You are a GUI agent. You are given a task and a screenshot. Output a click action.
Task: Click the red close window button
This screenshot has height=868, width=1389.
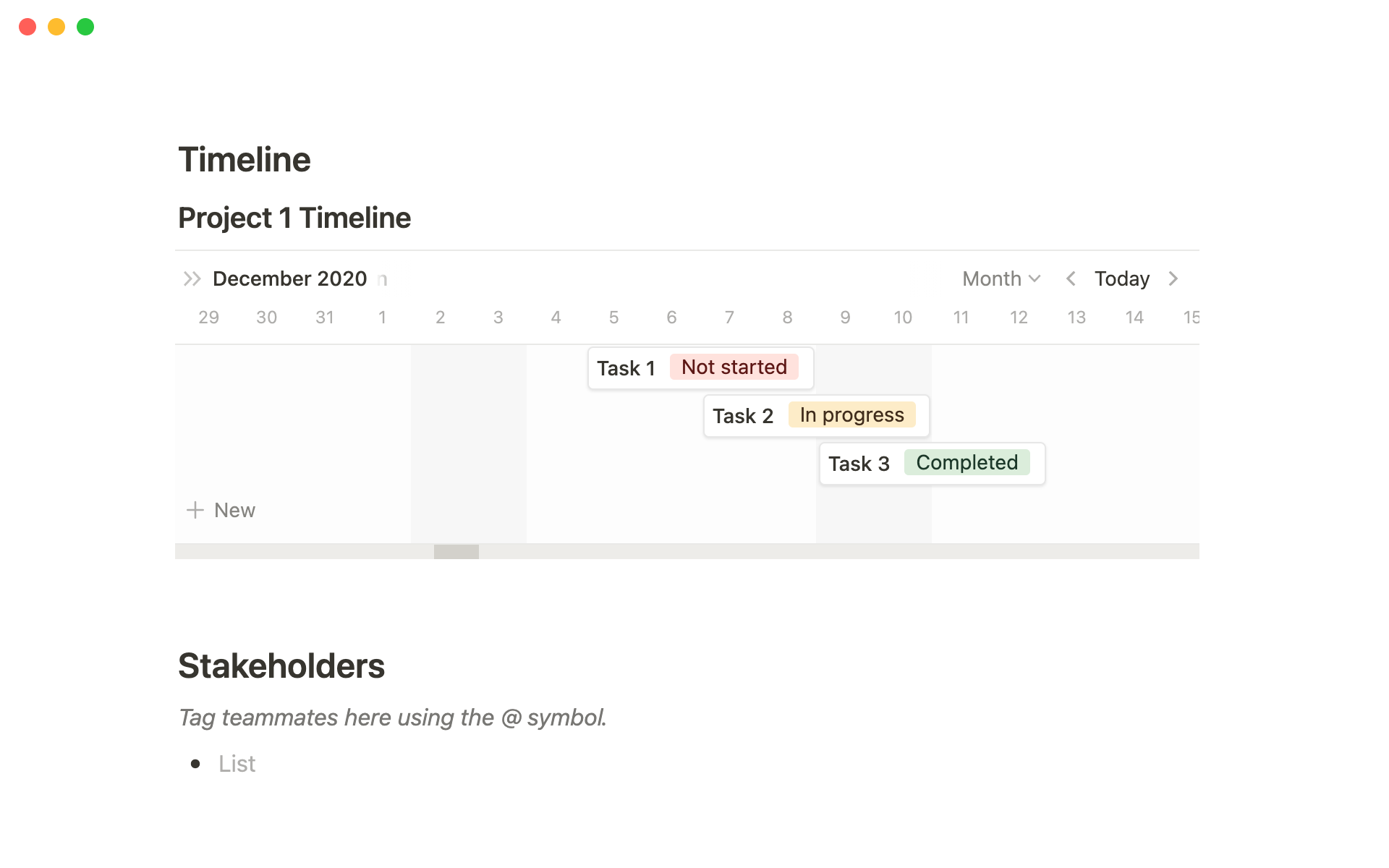(27, 27)
